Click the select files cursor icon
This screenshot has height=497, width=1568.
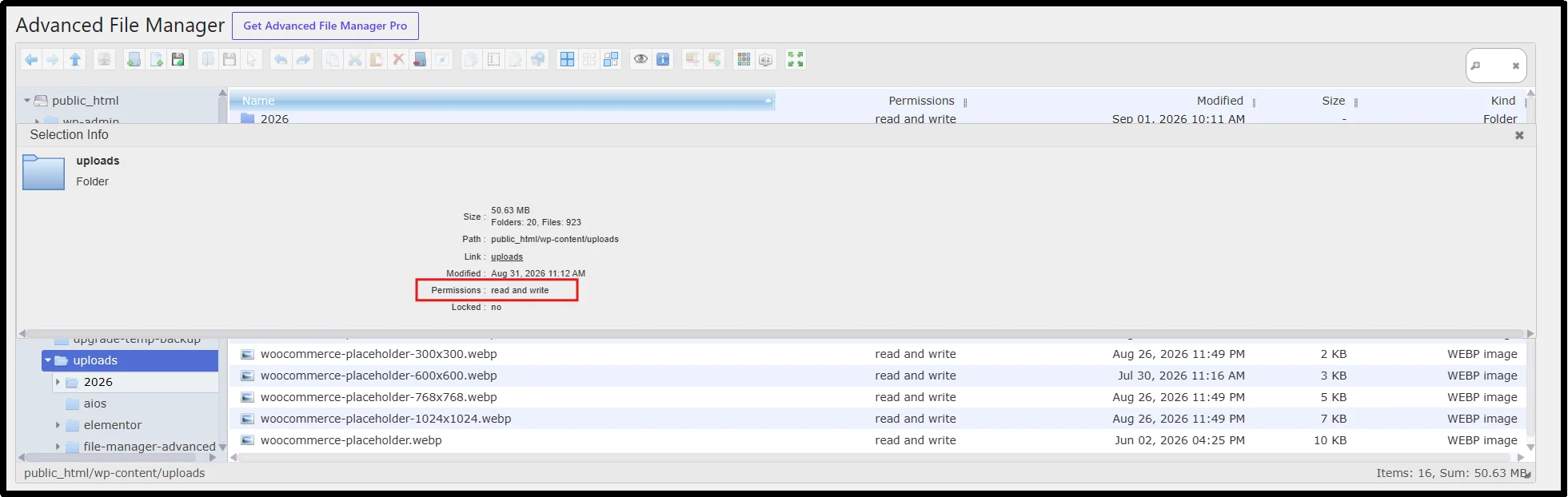(251, 59)
